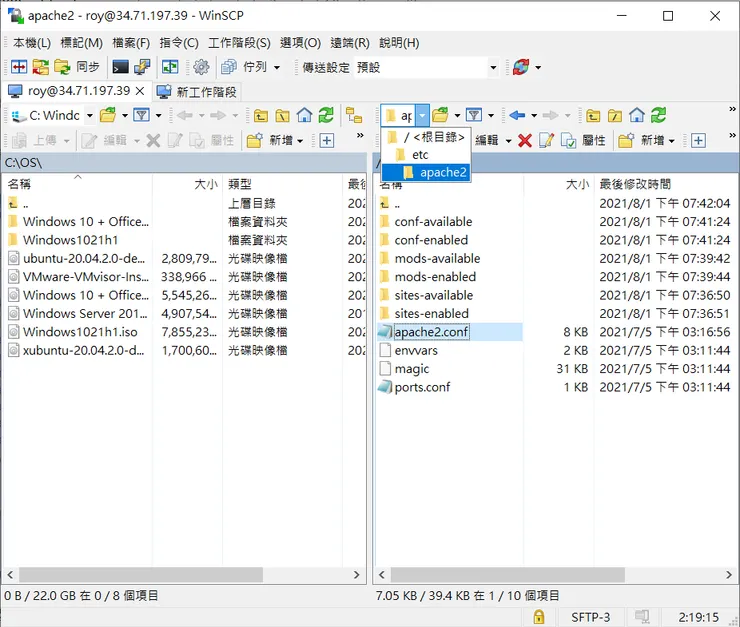The image size is (740, 627).
Task: Open the 選項(O) menu
Action: pos(300,43)
